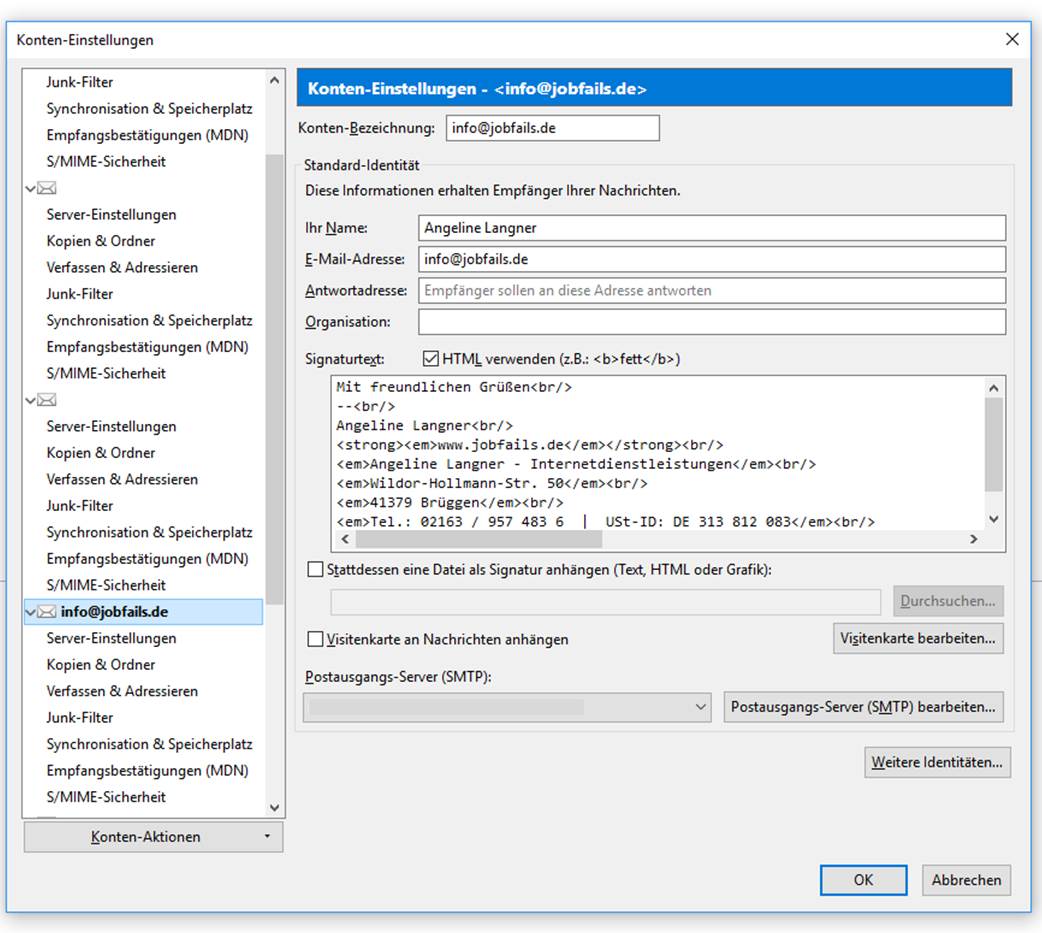Click the up arrow of account tree scrollbar
Screen dimensions: 1042x933
tap(274, 80)
